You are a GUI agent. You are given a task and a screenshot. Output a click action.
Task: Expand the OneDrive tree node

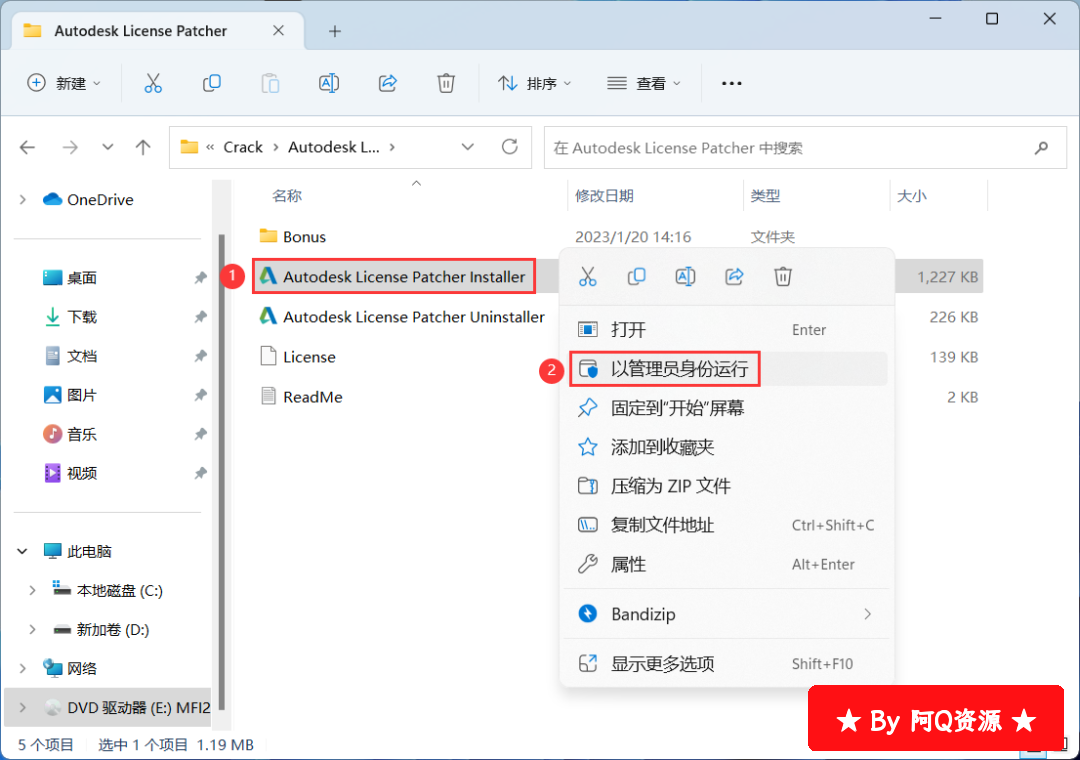point(23,200)
